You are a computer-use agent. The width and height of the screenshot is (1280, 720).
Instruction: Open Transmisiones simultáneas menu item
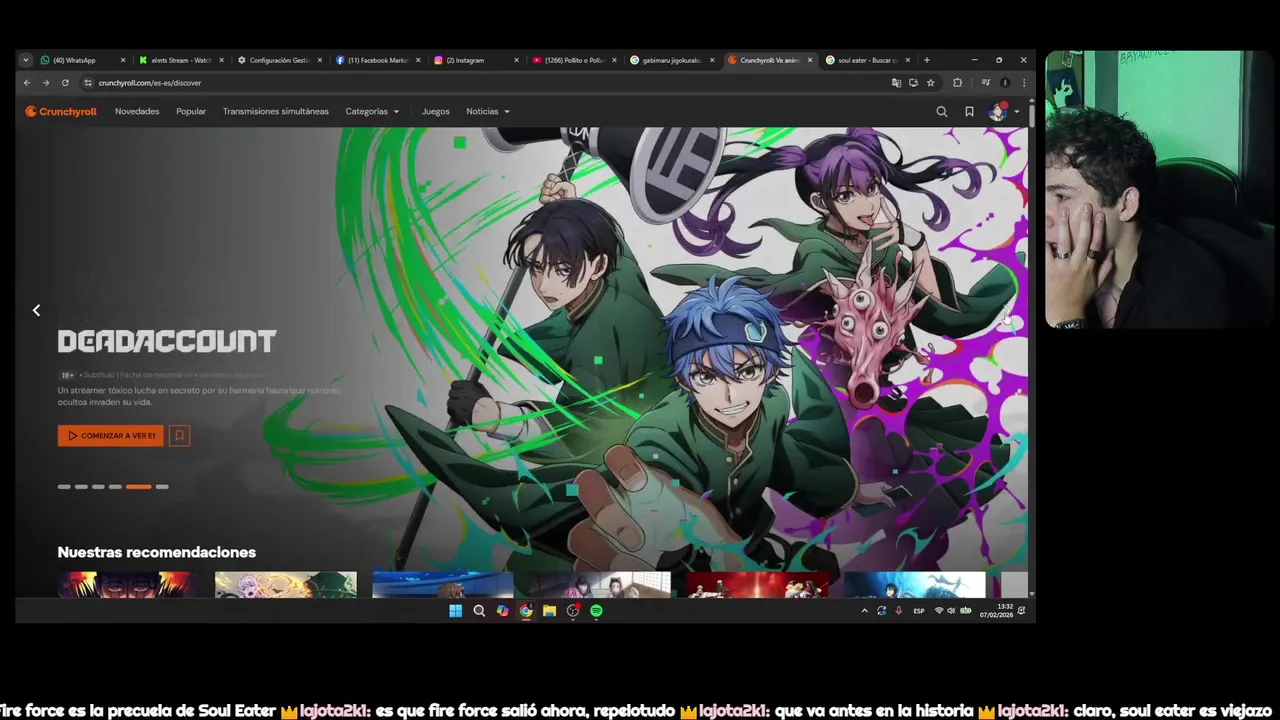[x=276, y=111]
